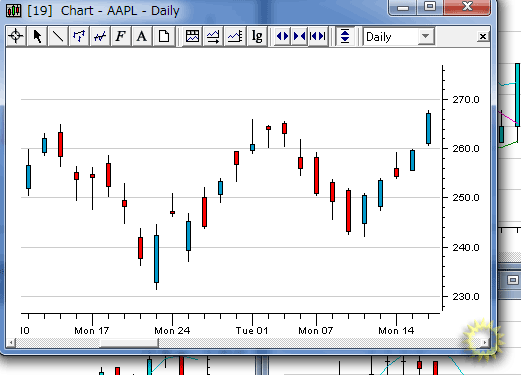Viewport: 521px width, 375px height.
Task: Click the restore button in background window
Action: pyautogui.click(x=513, y=280)
